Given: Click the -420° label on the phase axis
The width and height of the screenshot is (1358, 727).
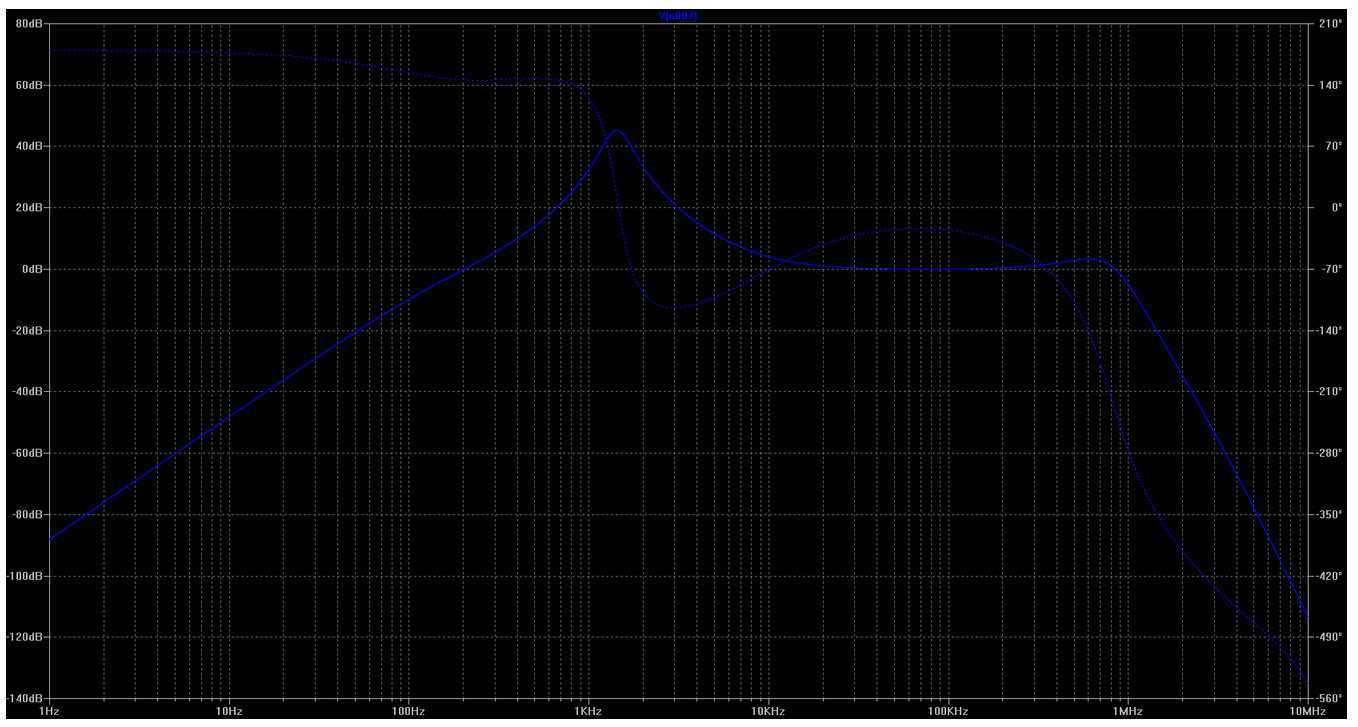Looking at the screenshot, I should (1330, 576).
